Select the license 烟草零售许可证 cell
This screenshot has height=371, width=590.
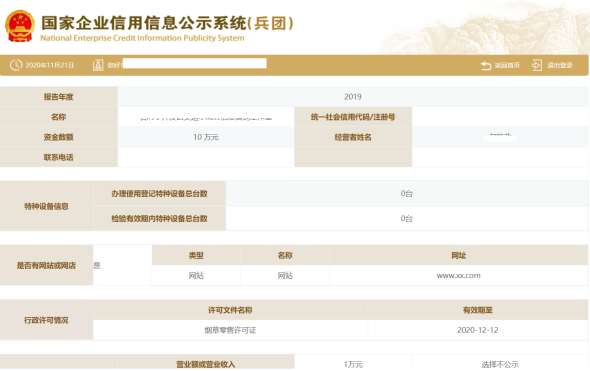230,330
